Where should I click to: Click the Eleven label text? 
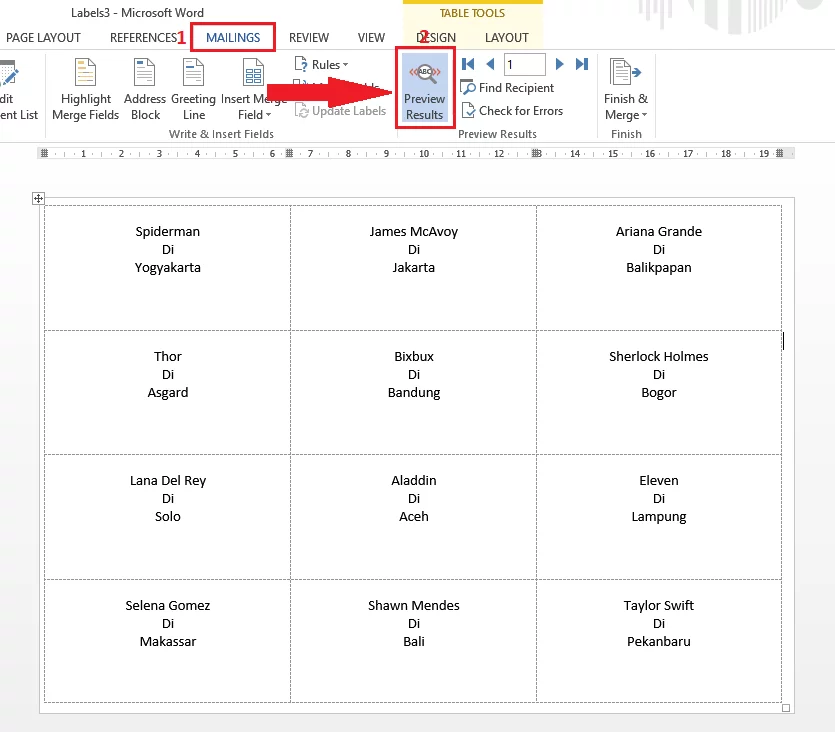(x=659, y=481)
